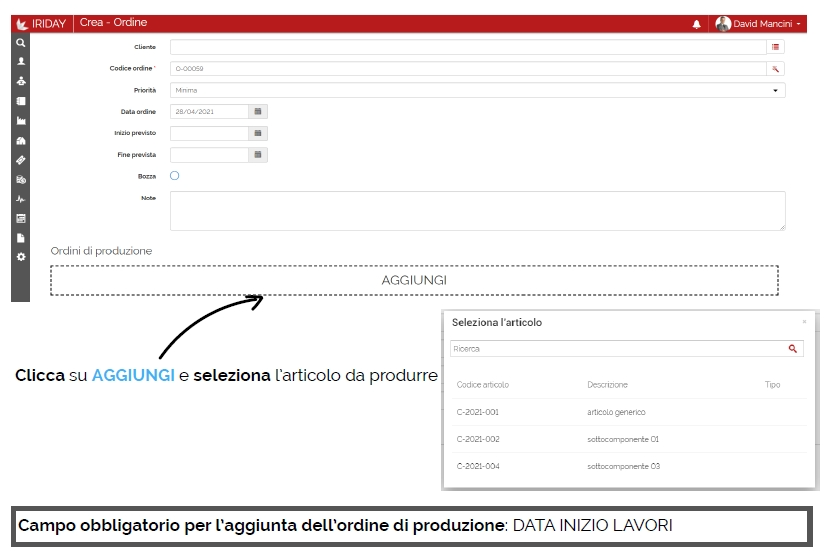Open the David Mancini user menu
Image resolution: width=828 pixels, height=552 pixels.
click(x=759, y=24)
